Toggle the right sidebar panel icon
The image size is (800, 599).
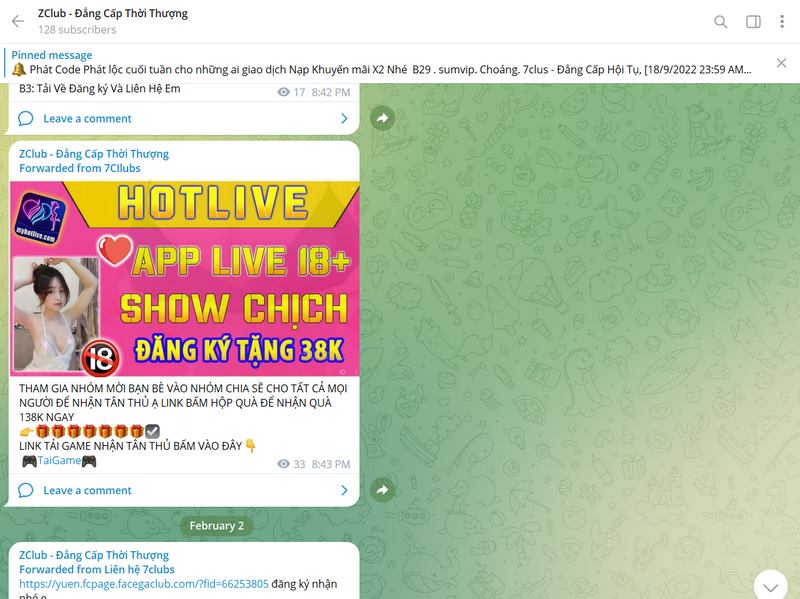pos(753,22)
